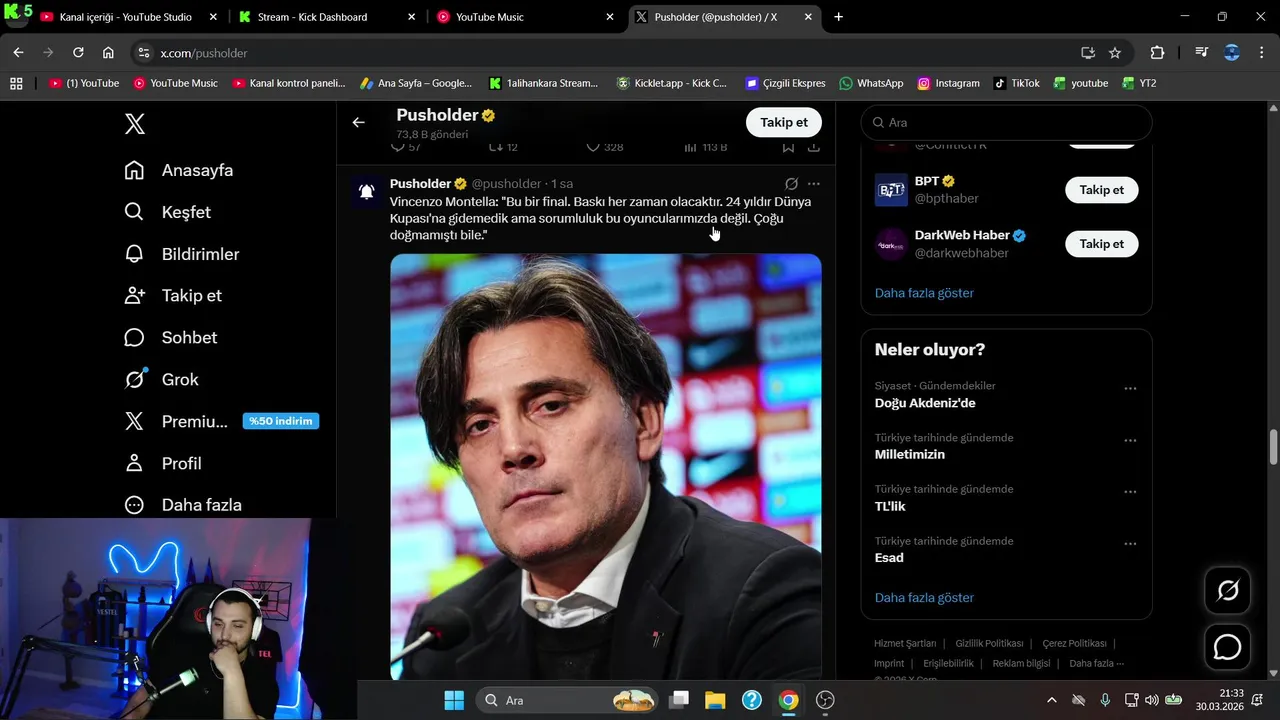Open three-dot menu on Pusholder tweet
Viewport: 1280px width, 720px height.
click(814, 184)
